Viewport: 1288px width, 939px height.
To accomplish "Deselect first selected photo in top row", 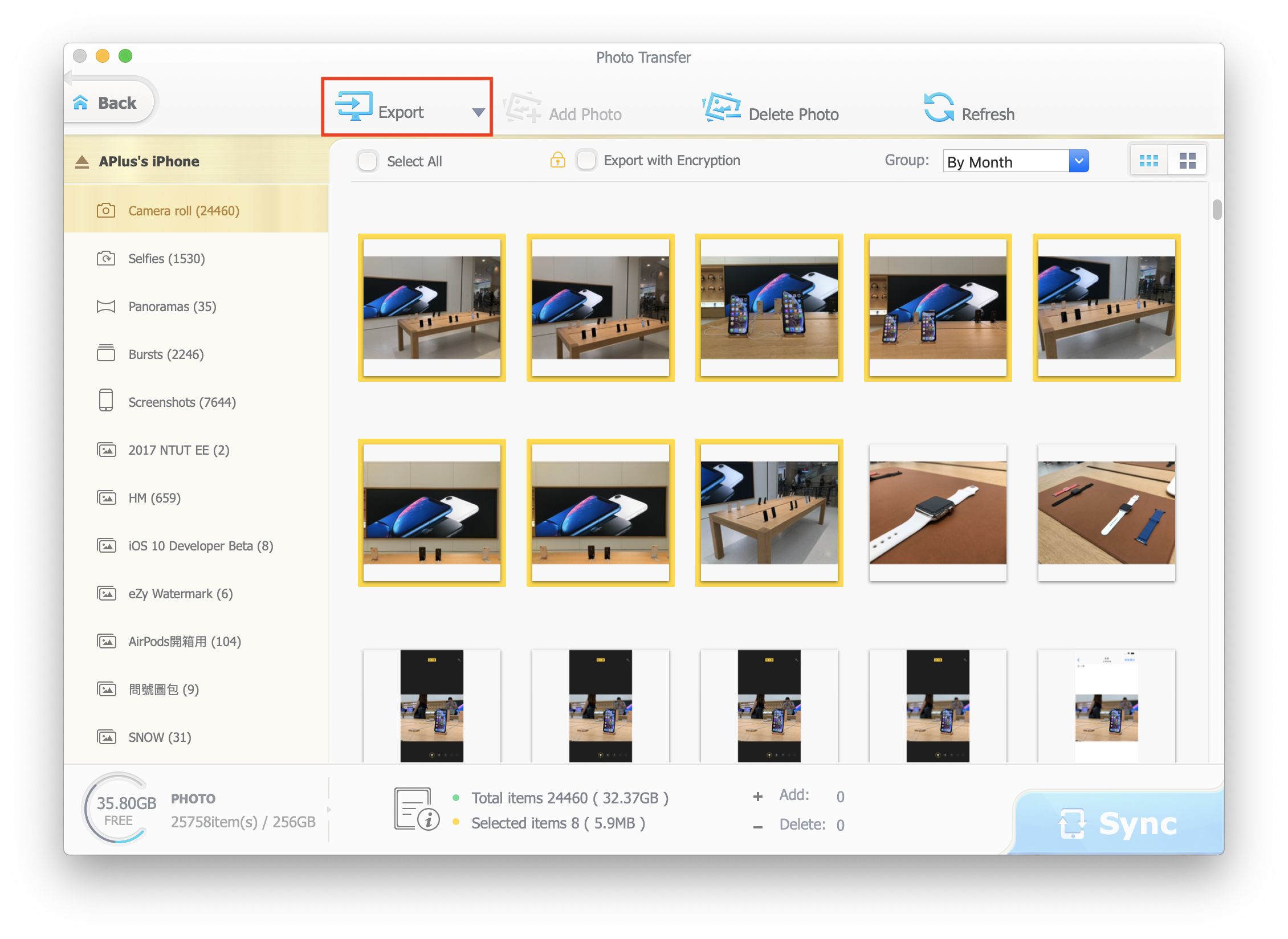I will click(x=432, y=308).
